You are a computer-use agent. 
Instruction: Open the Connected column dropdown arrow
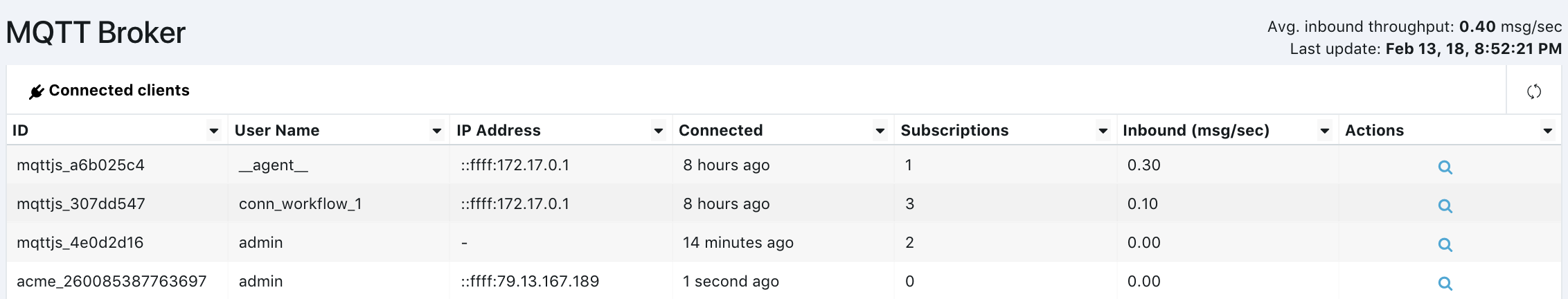880,131
